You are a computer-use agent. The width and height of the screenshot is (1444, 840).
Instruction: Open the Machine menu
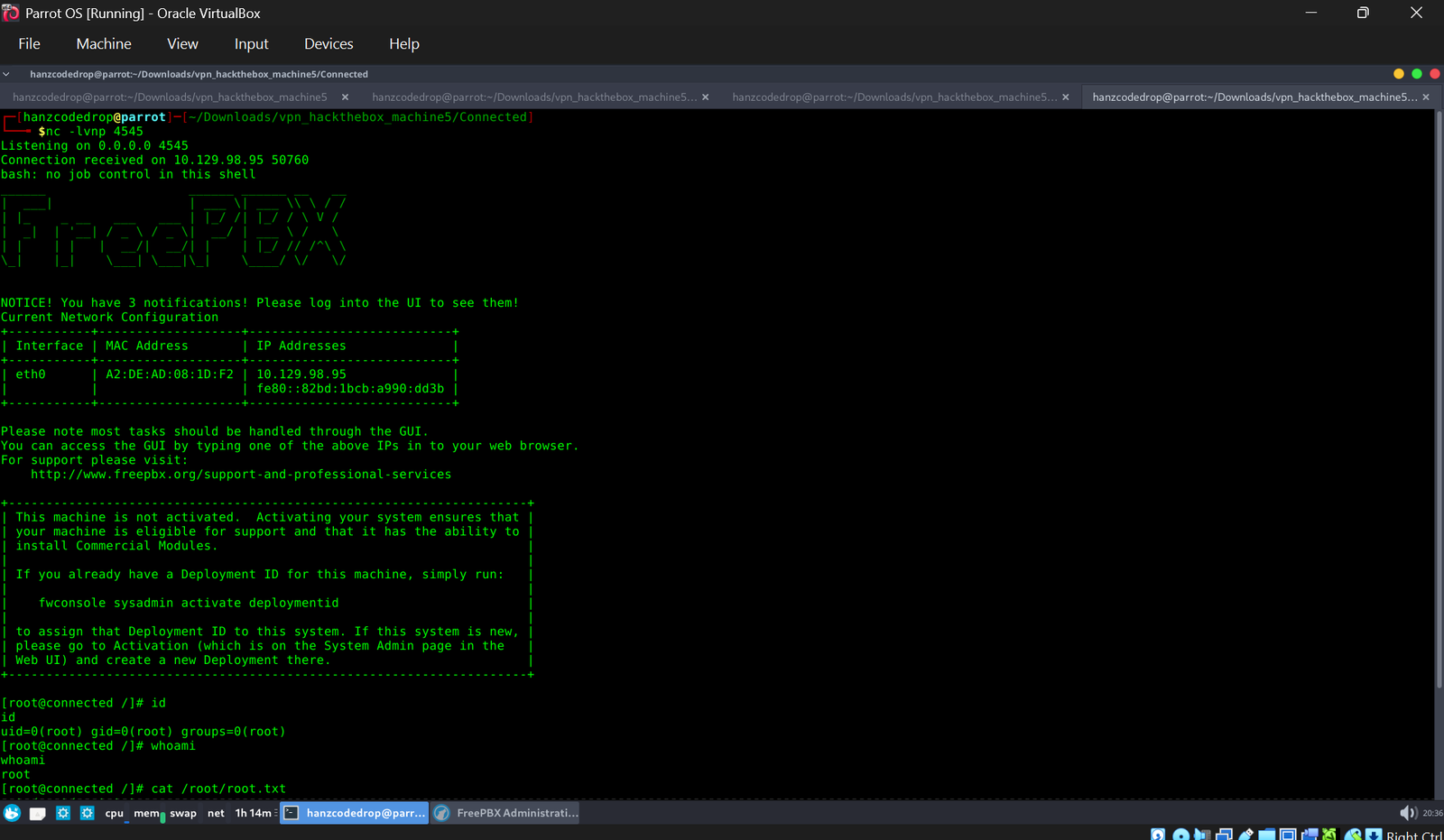[104, 43]
